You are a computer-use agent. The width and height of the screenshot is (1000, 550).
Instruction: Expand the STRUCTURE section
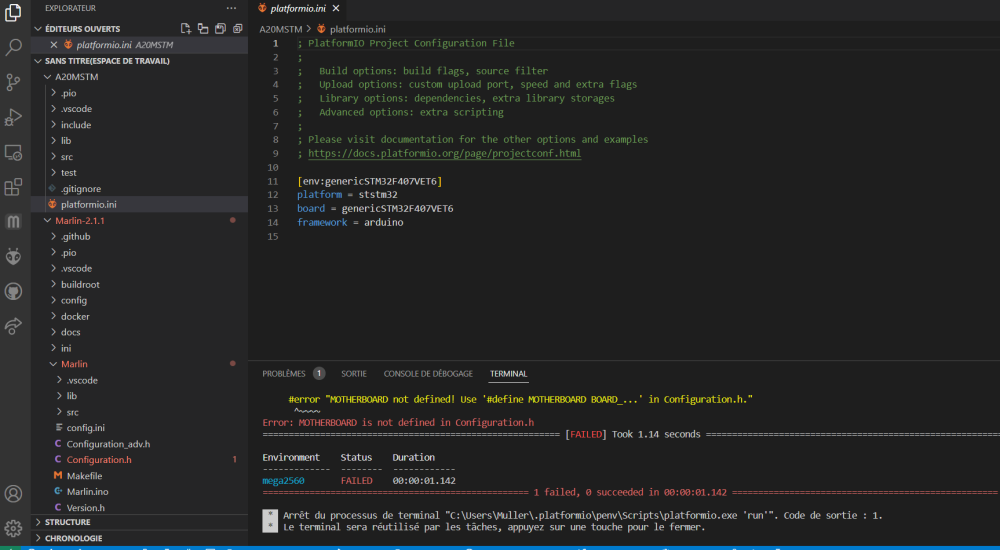[67, 522]
